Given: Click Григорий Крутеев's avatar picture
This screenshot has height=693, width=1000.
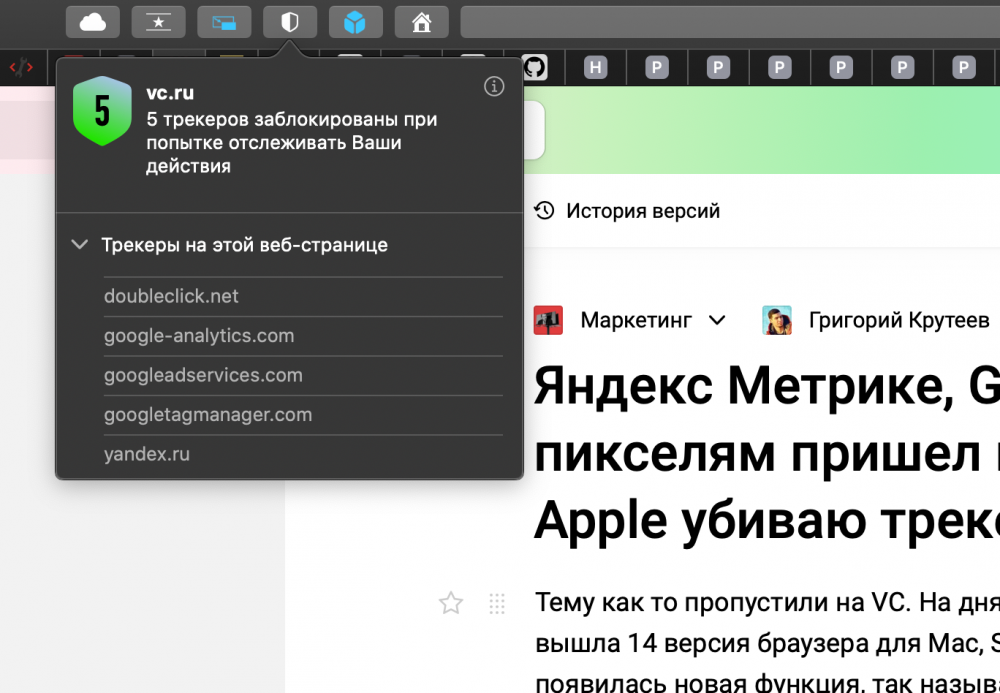Looking at the screenshot, I should pyautogui.click(x=777, y=320).
